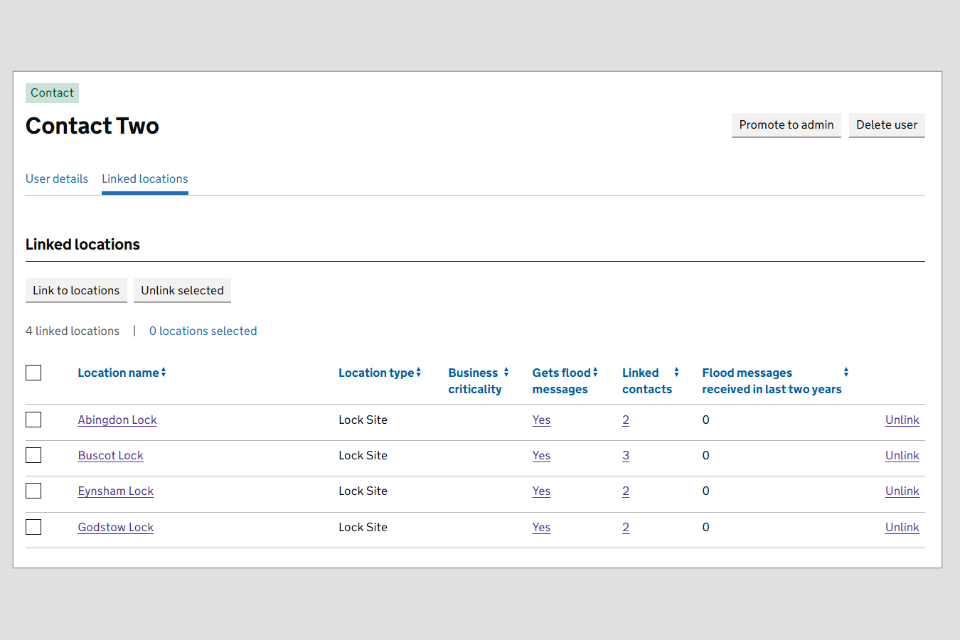
Task: Sort by Flood messages received arrows
Action: [x=846, y=373]
